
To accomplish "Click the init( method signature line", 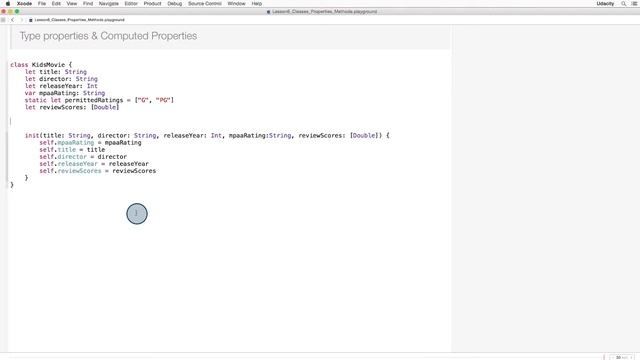I will pyautogui.click(x=207, y=135).
